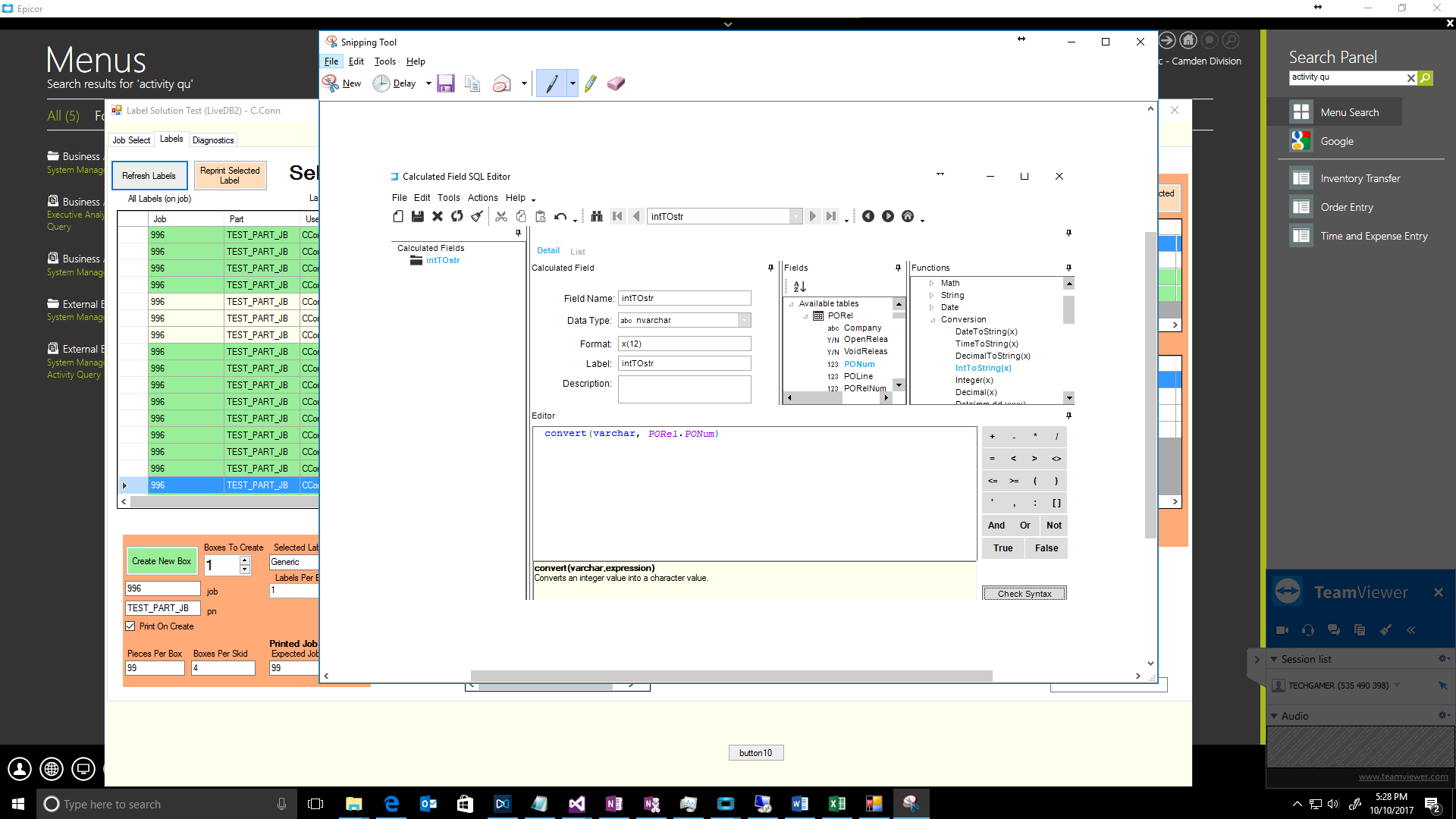
Task: Click TeamViewer video camera icon
Action: (1282, 630)
